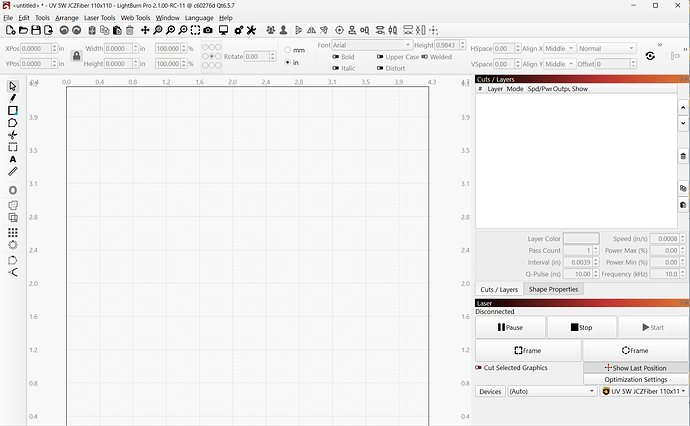
Task: Open the Arrange menu
Action: tap(67, 18)
